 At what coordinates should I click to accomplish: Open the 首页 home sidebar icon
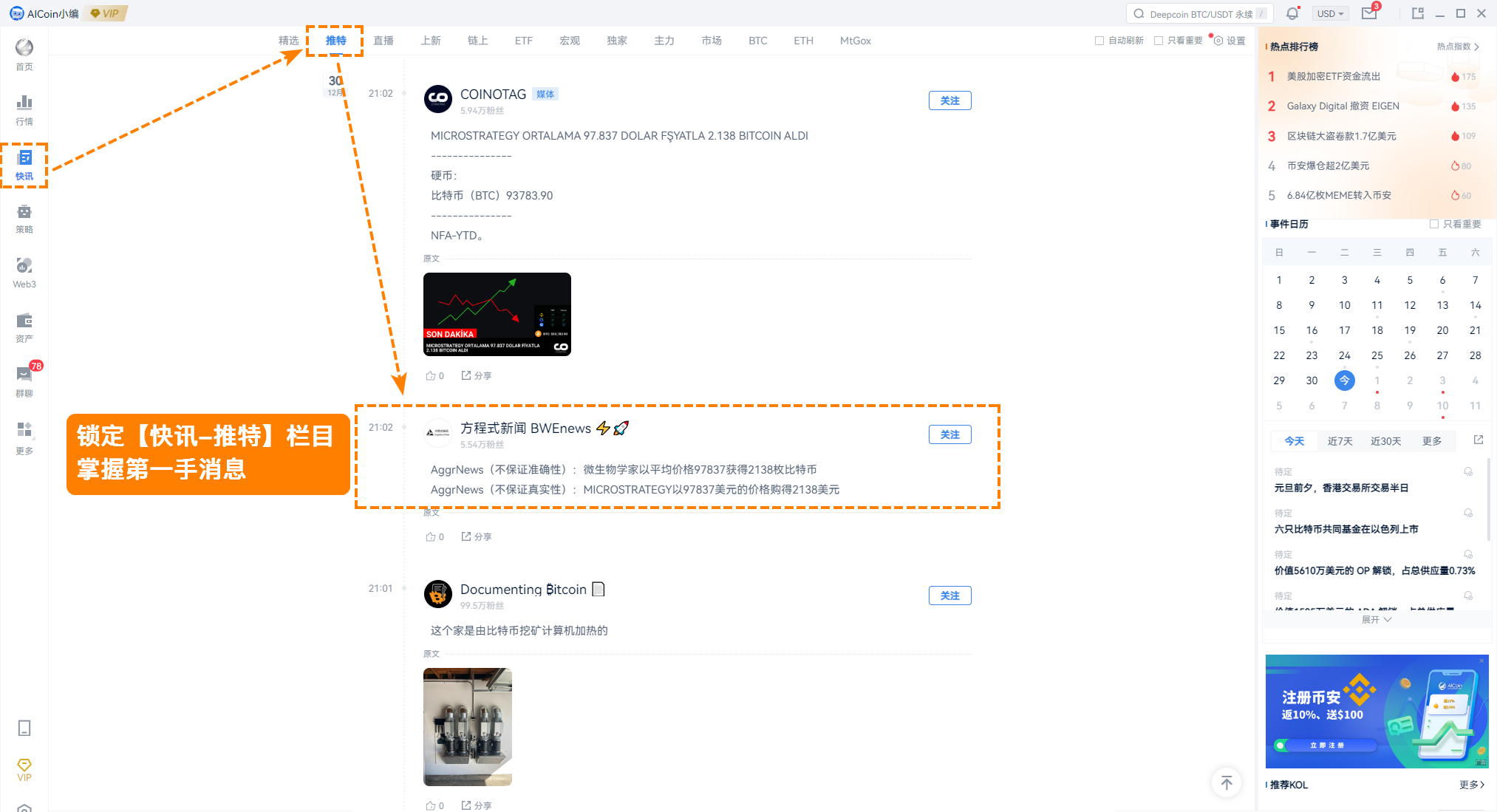(x=24, y=54)
